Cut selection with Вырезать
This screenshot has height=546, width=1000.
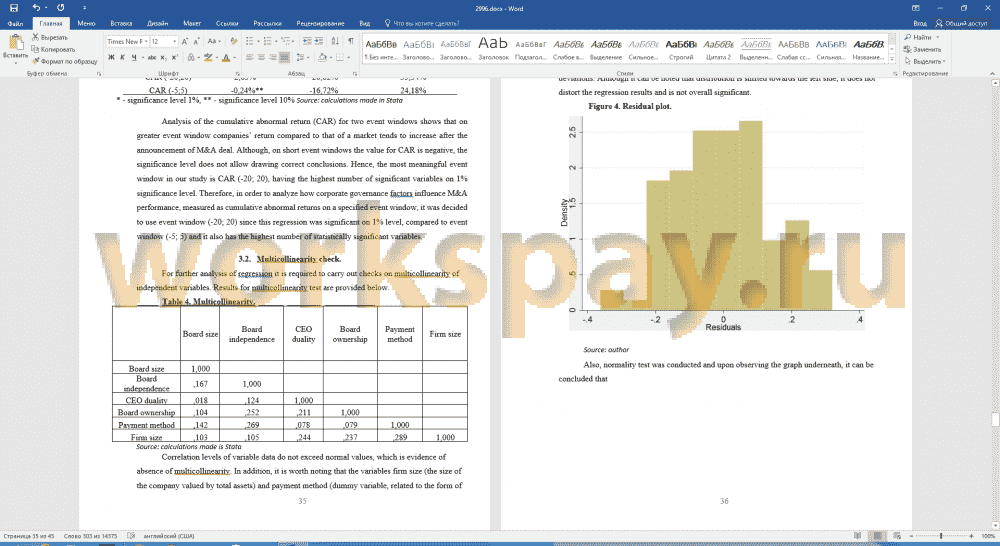coord(50,38)
